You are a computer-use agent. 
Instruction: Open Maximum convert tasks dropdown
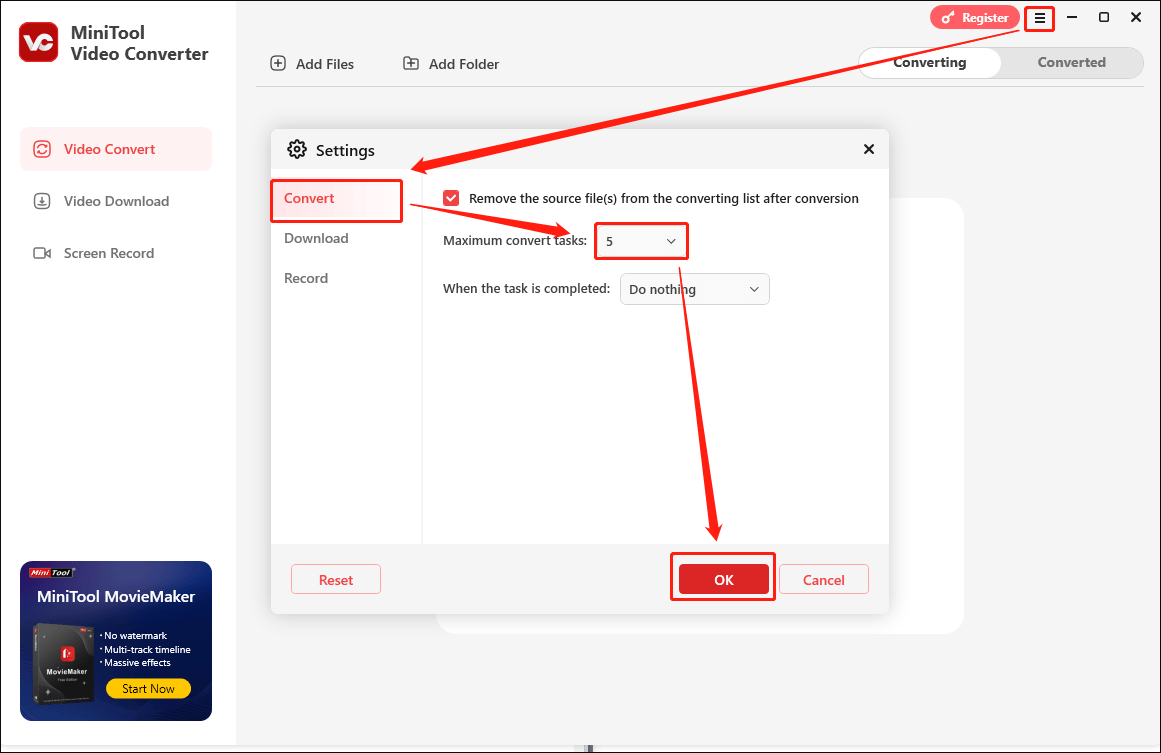pyautogui.click(x=641, y=241)
